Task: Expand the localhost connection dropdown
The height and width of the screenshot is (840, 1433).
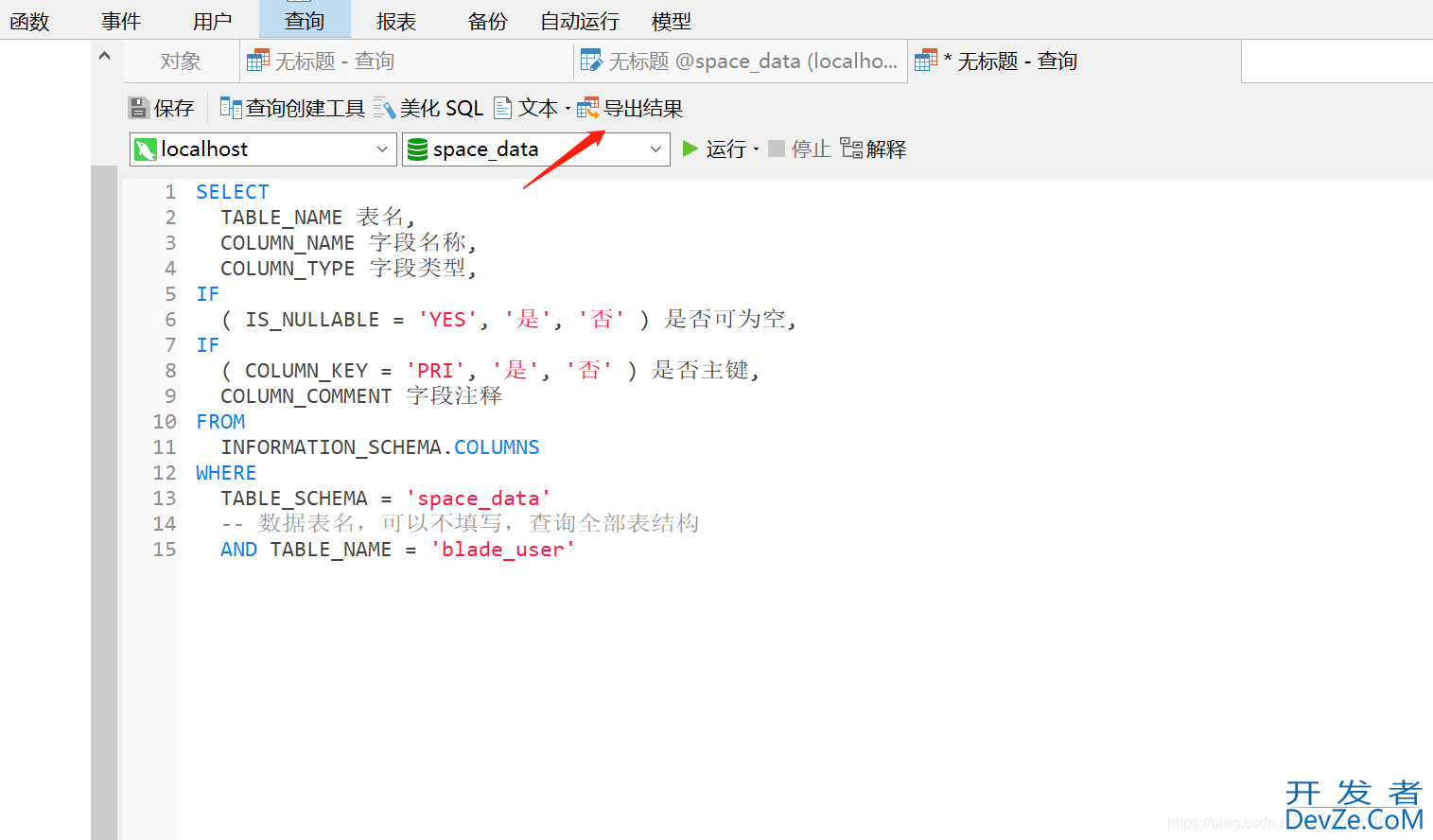Action: click(382, 149)
